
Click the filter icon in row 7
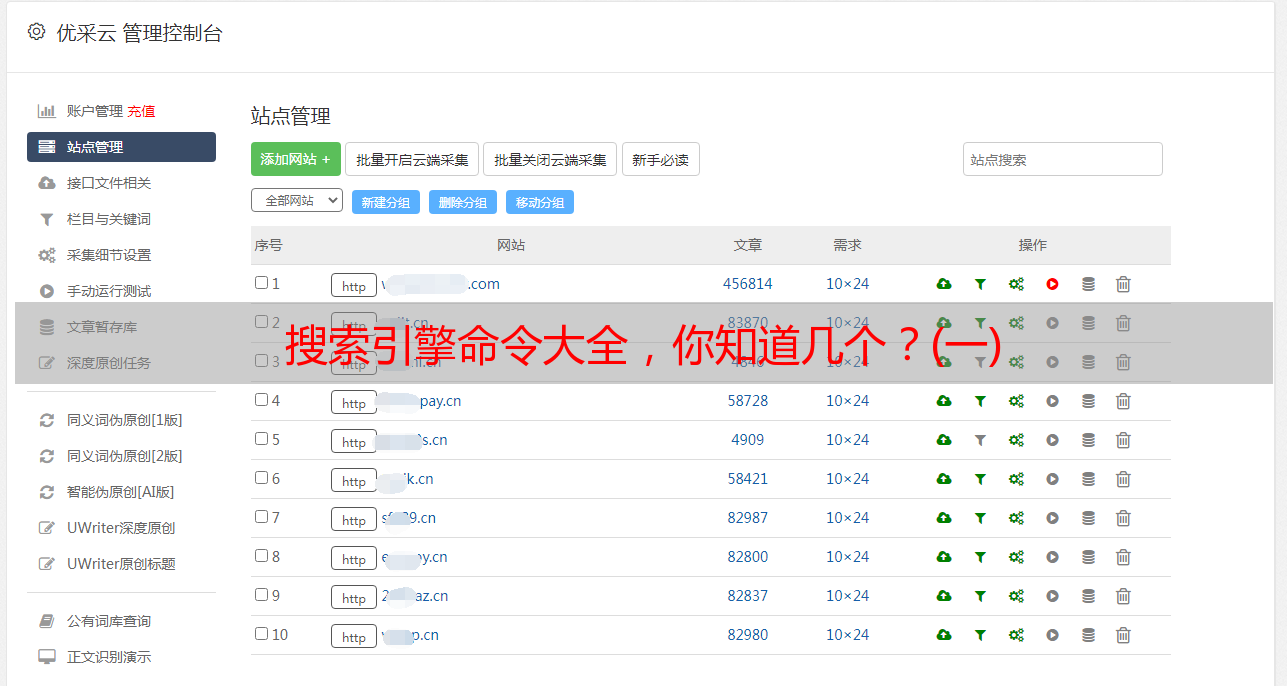980,518
